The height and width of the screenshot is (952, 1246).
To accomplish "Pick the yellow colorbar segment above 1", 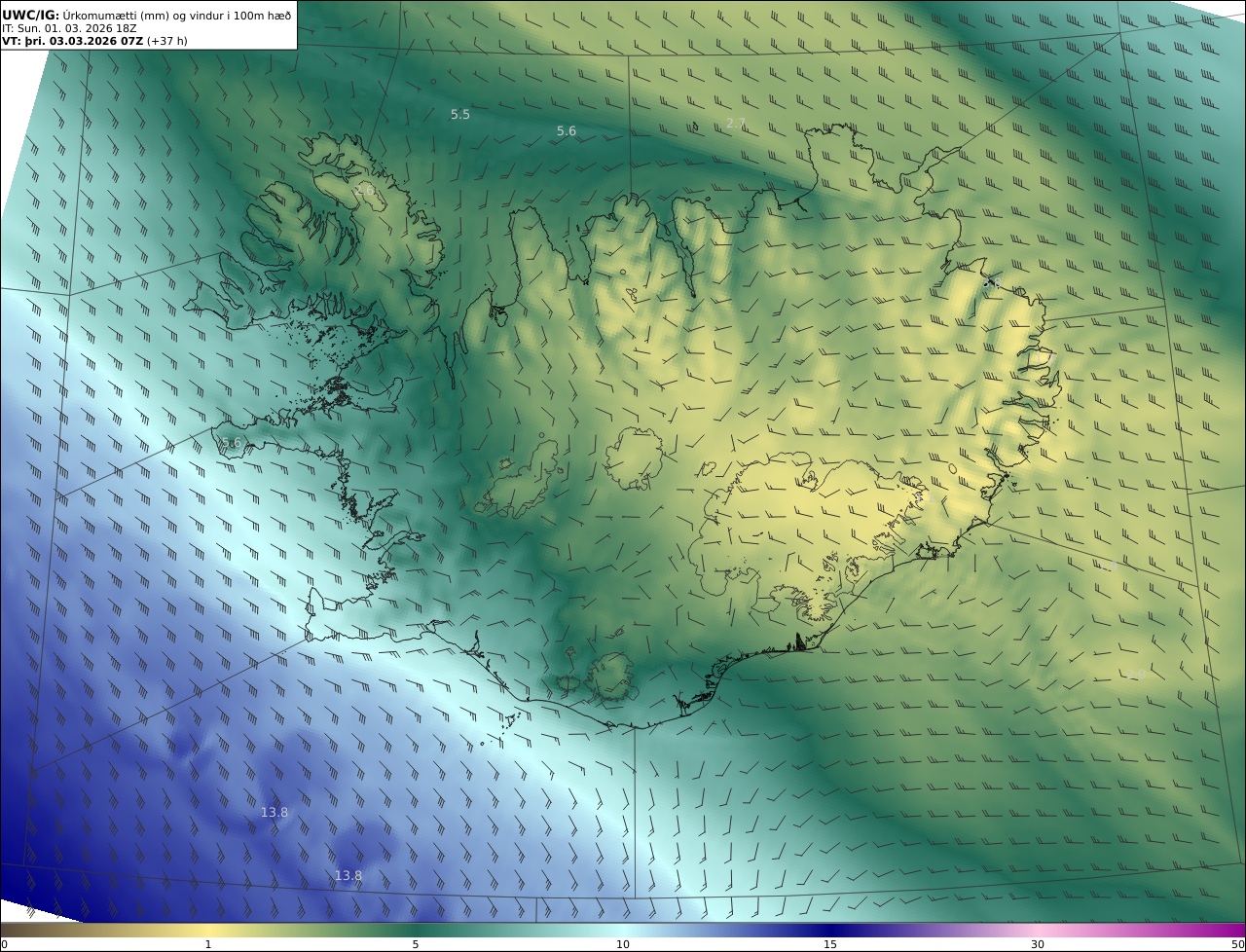I will pyautogui.click(x=207, y=930).
